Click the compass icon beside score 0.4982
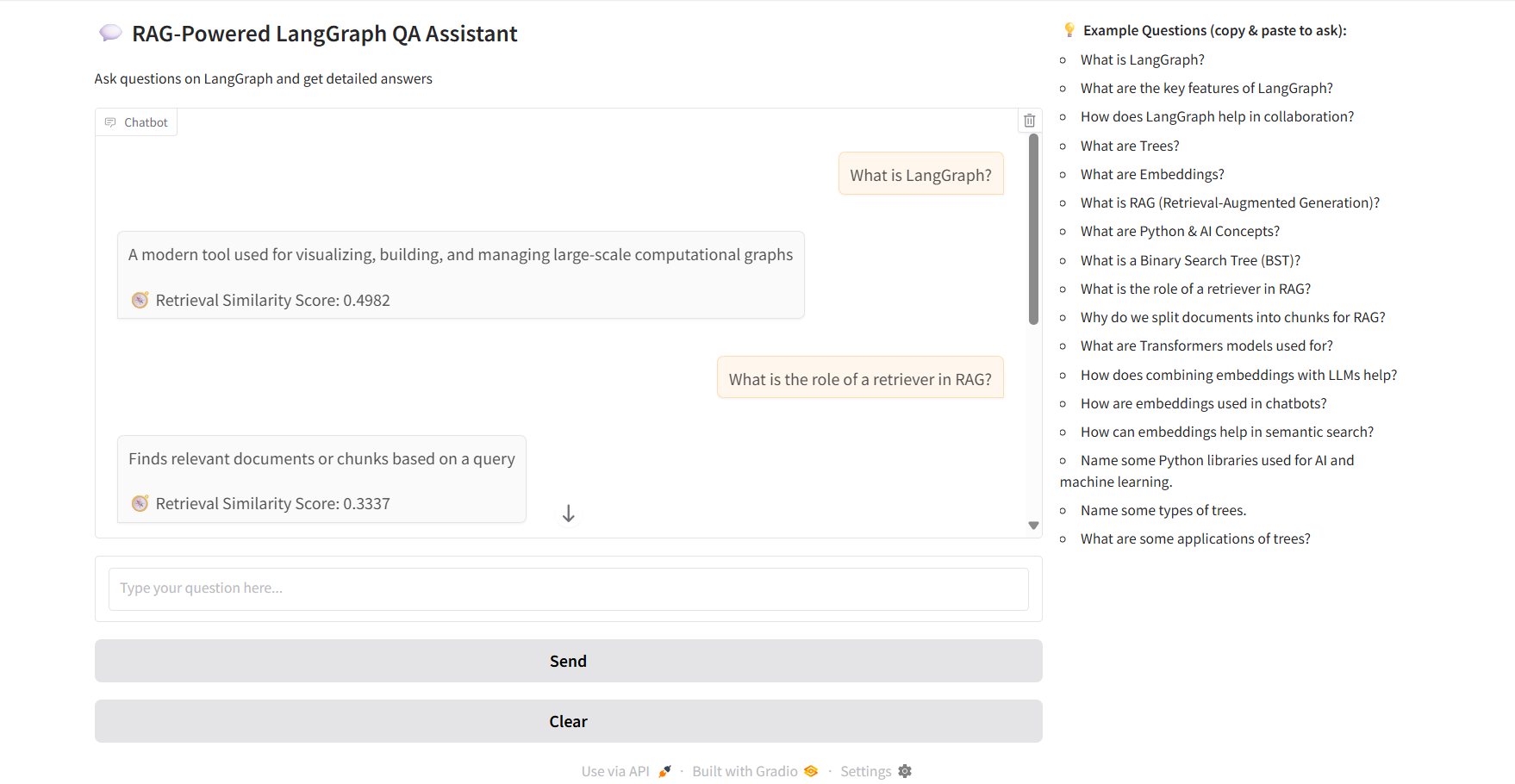The image size is (1515, 784). click(140, 300)
